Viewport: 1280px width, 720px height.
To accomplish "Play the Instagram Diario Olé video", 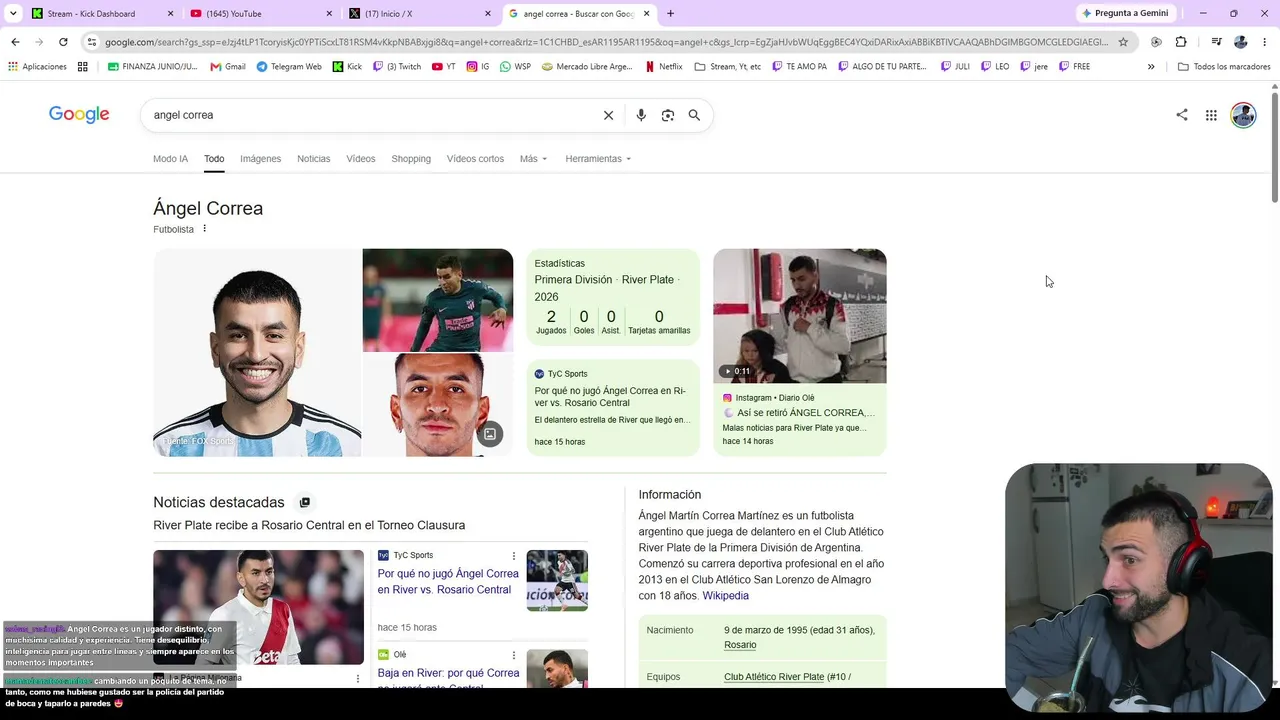I will coord(799,316).
